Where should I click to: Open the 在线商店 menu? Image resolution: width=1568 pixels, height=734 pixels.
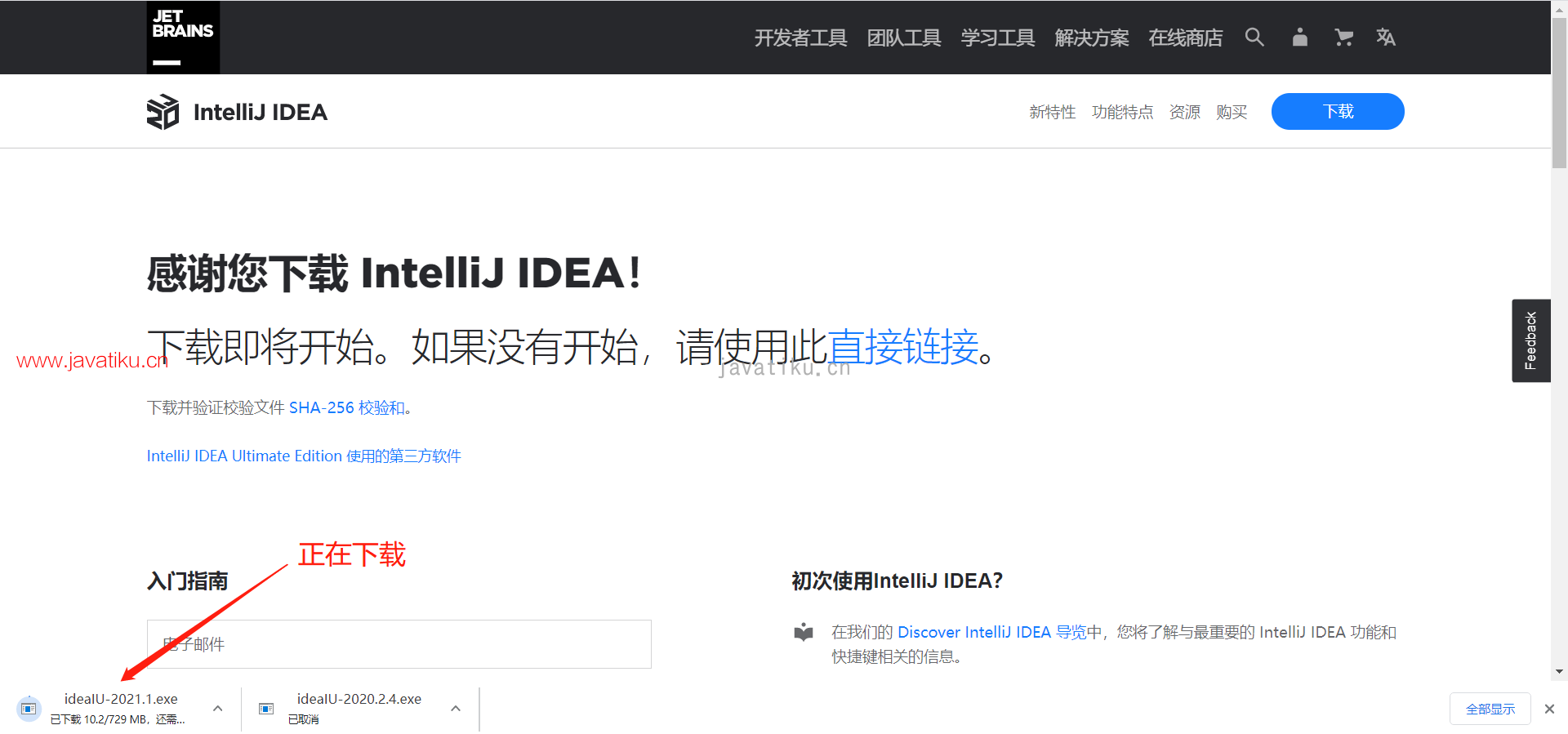[x=1186, y=38]
